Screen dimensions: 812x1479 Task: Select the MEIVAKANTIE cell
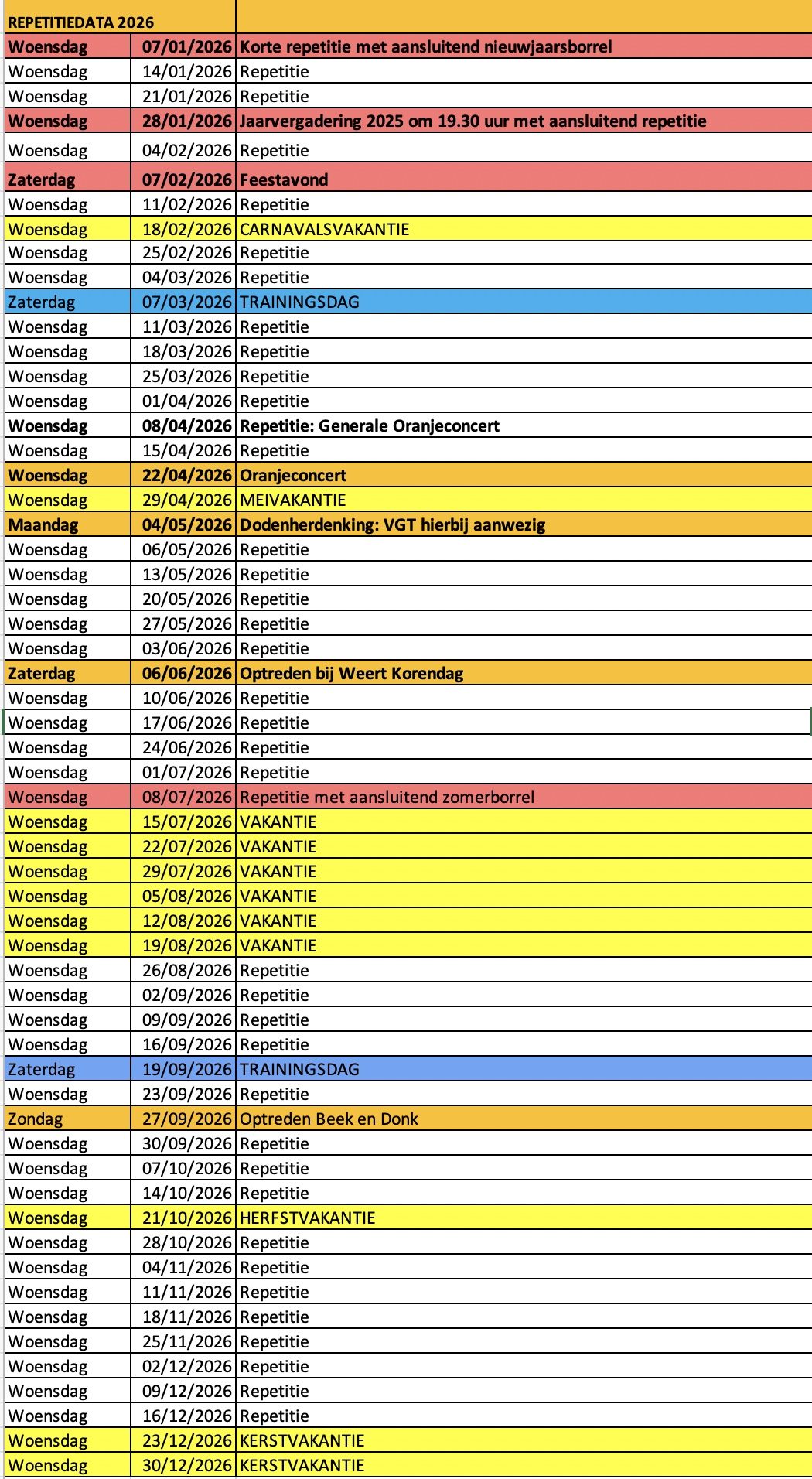tap(292, 500)
